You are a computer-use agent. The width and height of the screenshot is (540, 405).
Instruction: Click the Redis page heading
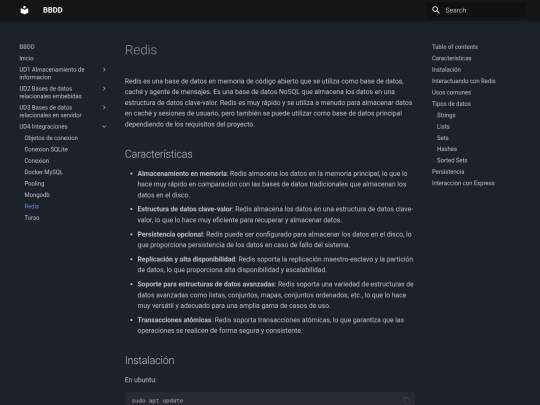[141, 50]
